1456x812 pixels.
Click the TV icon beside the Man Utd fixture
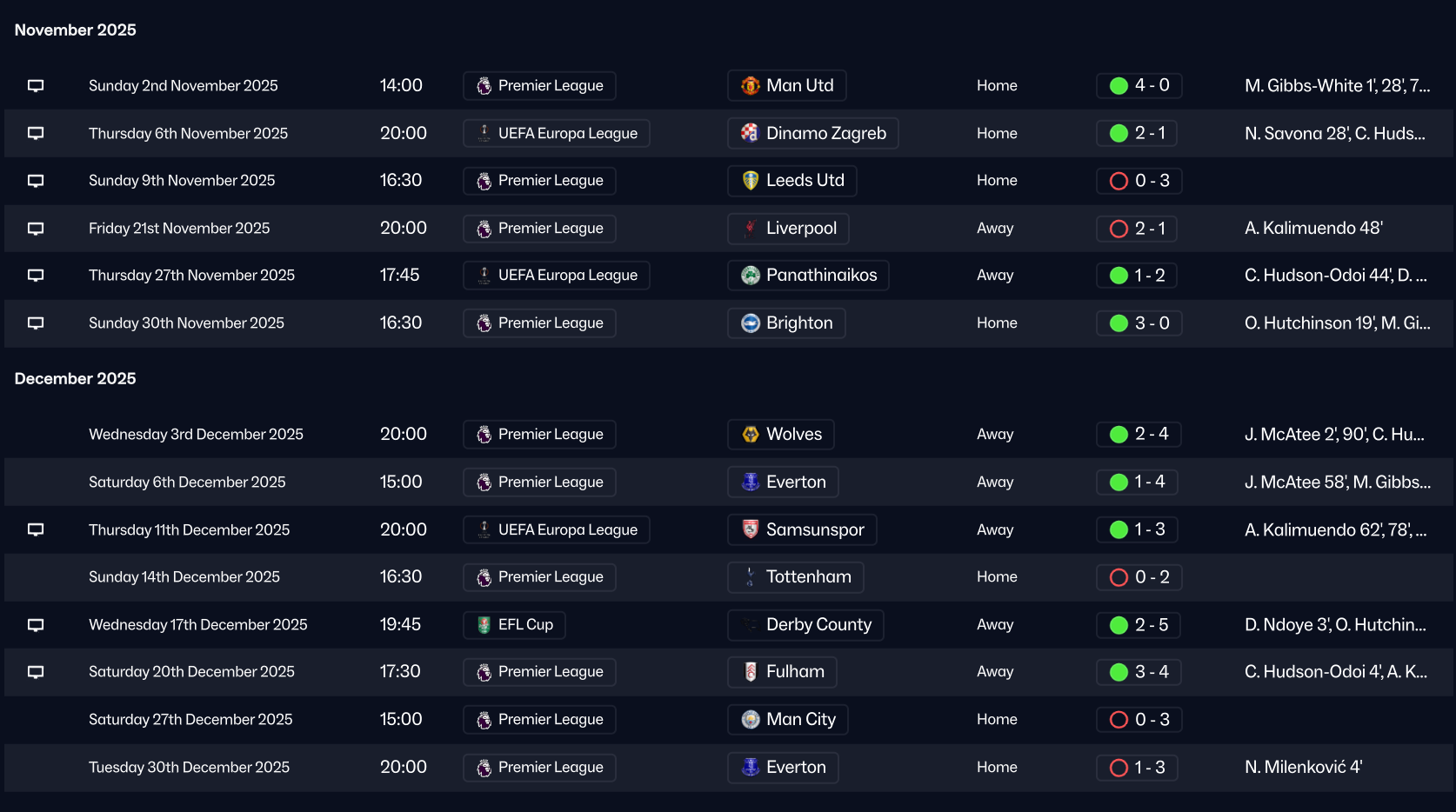(x=36, y=86)
